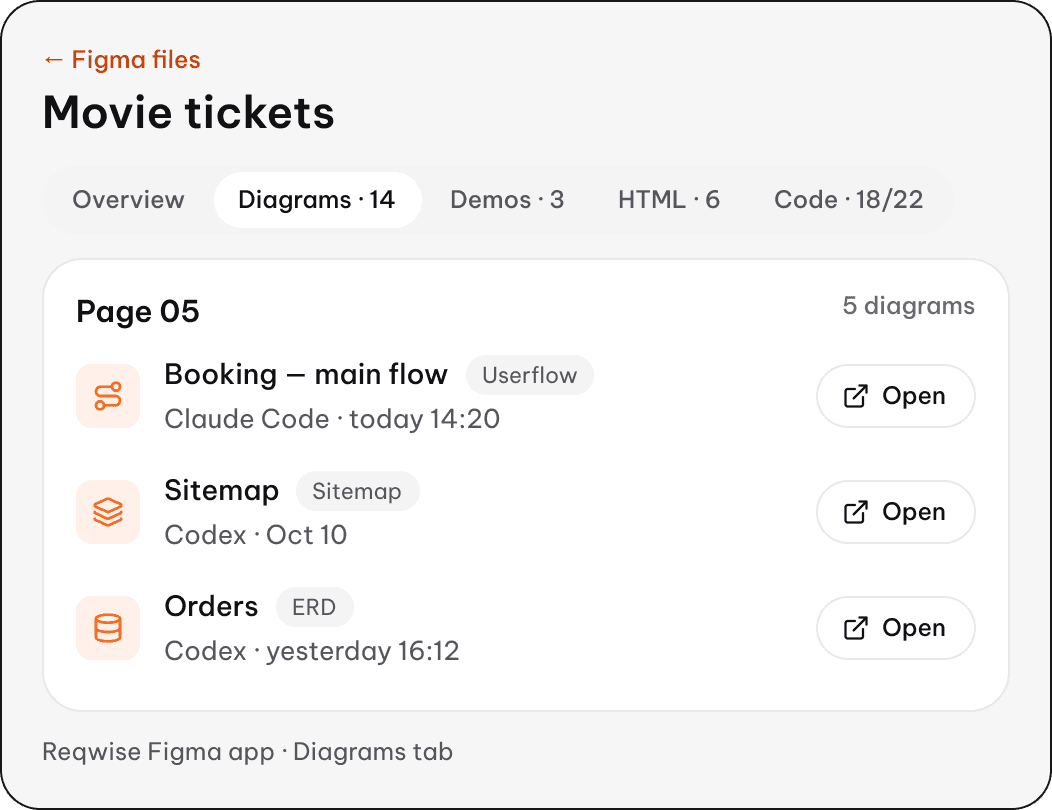
Task: Click the ERD tag badge
Action: [x=315, y=607]
